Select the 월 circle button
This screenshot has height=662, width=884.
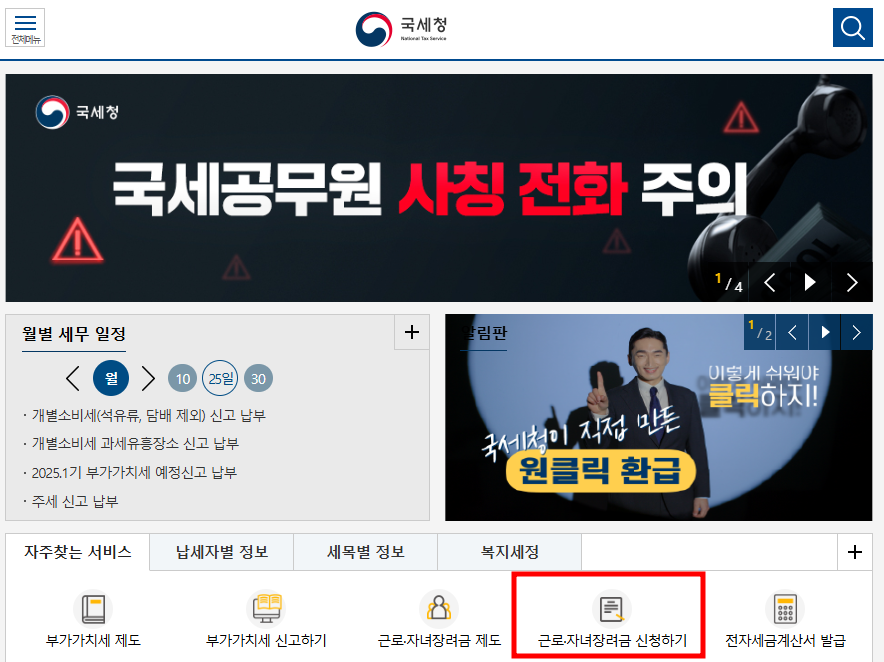111,378
